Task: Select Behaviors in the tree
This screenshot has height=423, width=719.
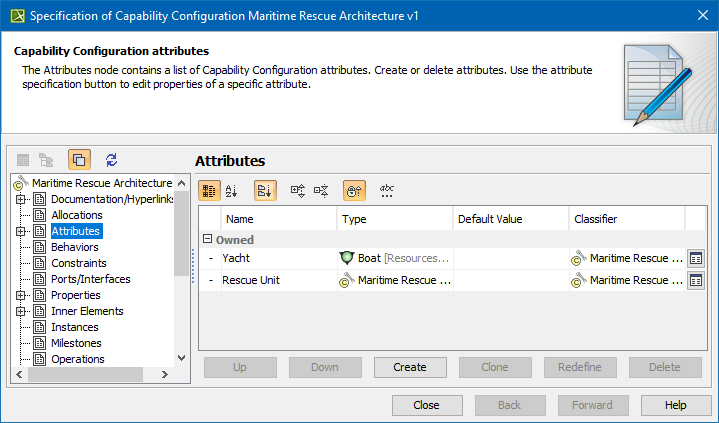Action: click(74, 247)
